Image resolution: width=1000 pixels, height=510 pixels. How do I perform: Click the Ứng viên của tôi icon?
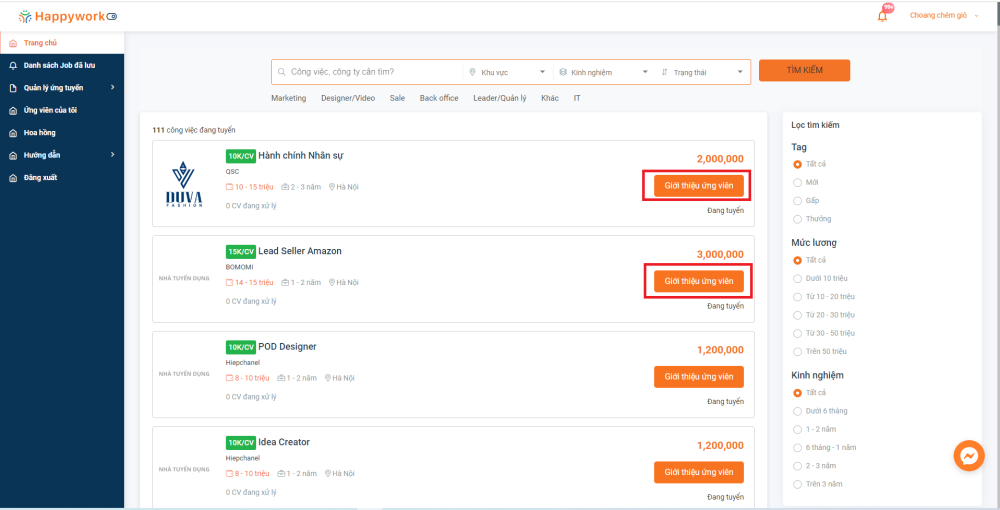pos(13,110)
